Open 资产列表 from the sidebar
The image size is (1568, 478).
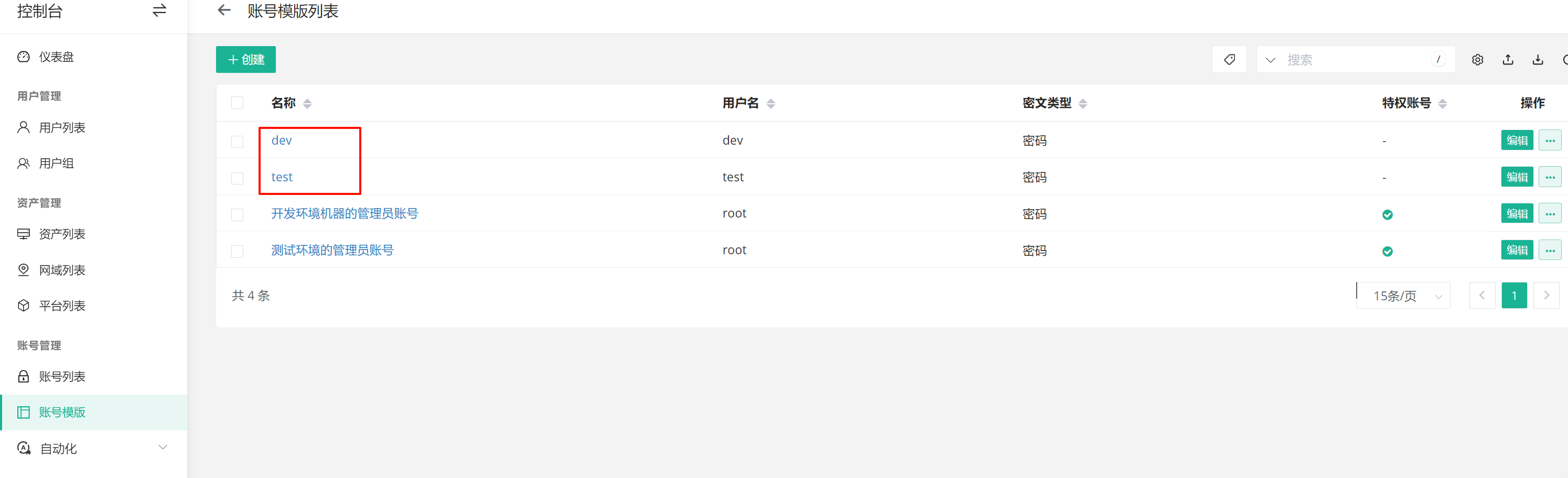pos(61,234)
